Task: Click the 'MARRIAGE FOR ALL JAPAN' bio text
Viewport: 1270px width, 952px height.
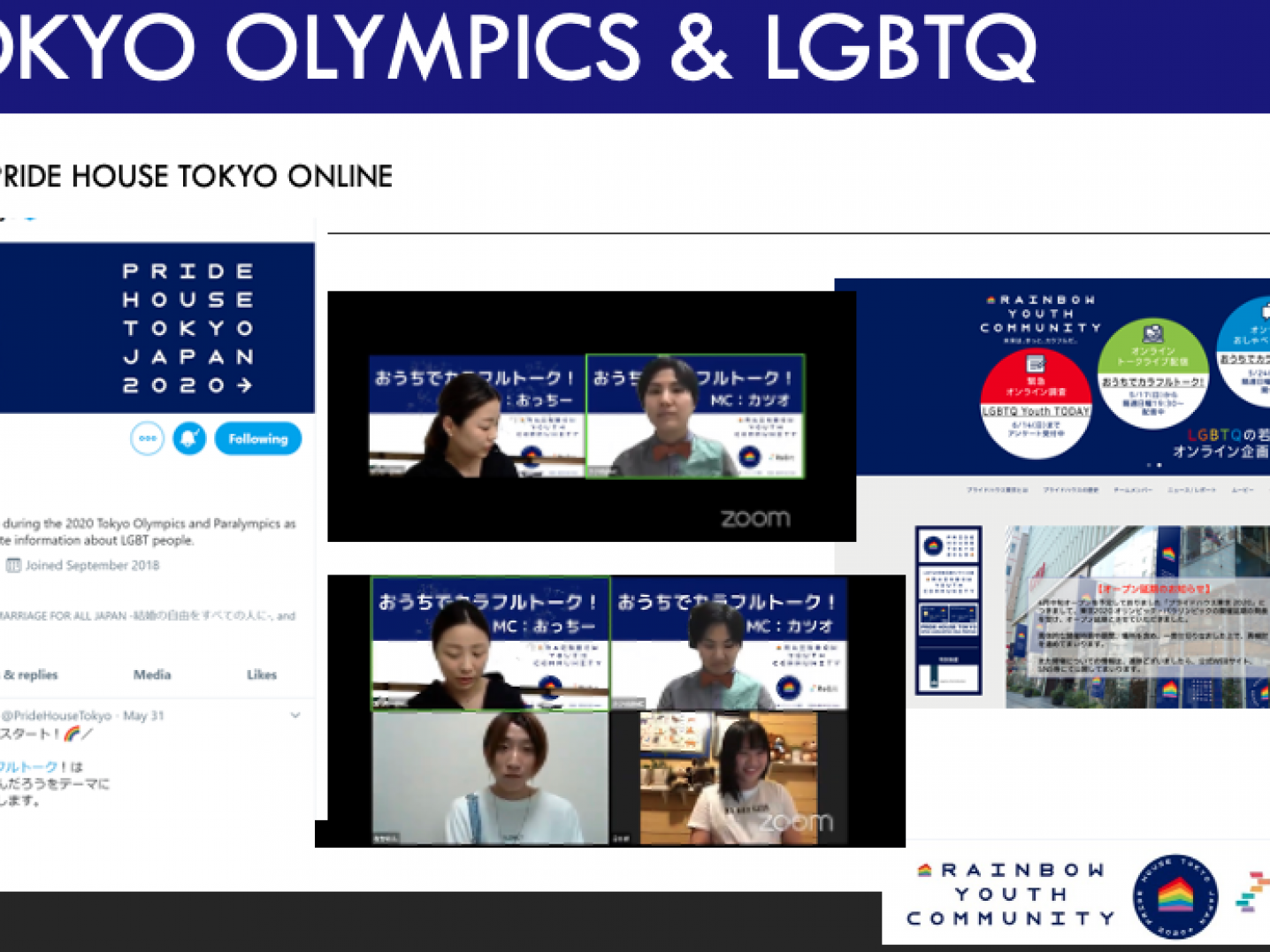Action: 64,616
